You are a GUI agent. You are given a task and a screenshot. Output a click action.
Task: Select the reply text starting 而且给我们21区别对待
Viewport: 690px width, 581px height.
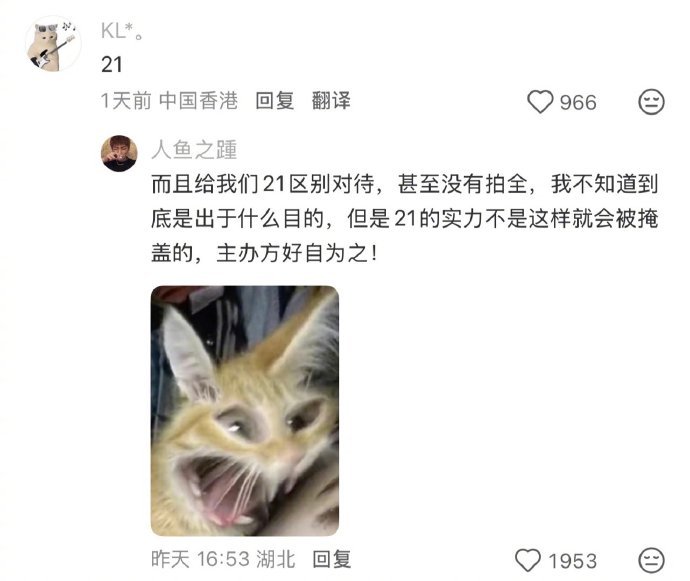point(404,219)
